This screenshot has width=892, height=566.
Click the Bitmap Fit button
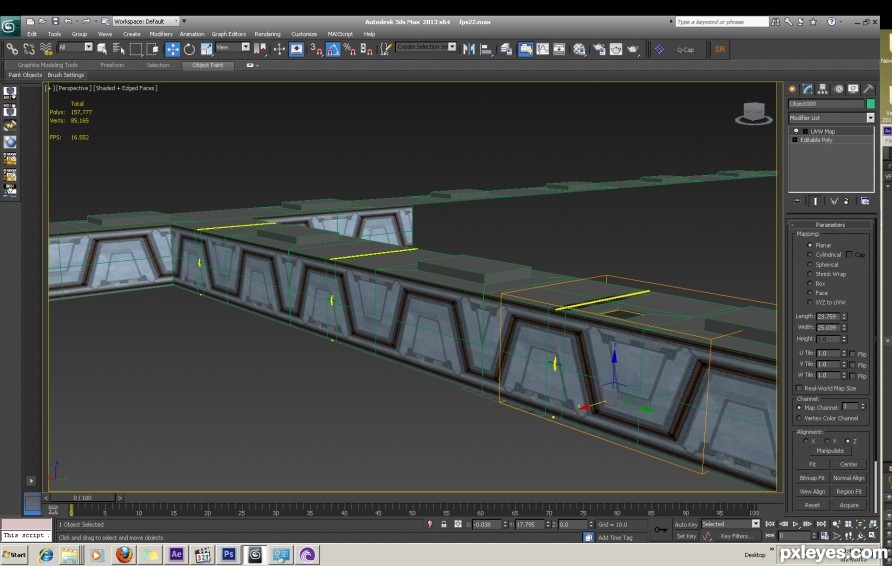point(812,478)
